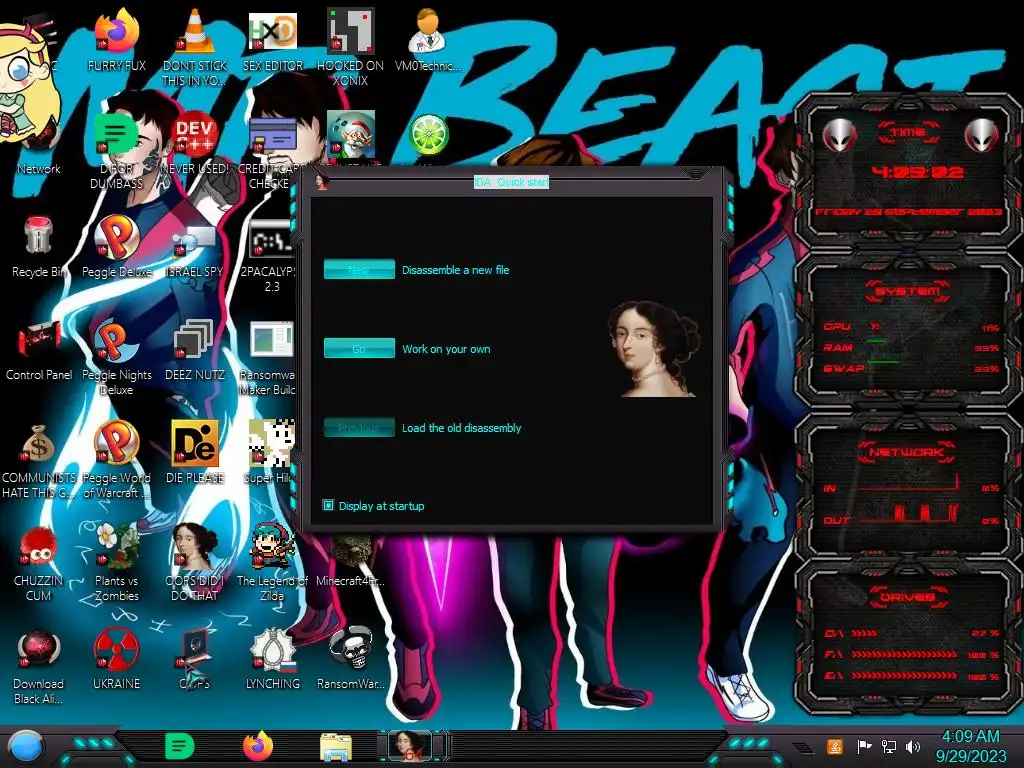This screenshot has height=768, width=1024.
Task: Click Previous to load old disassembly
Action: (x=359, y=428)
